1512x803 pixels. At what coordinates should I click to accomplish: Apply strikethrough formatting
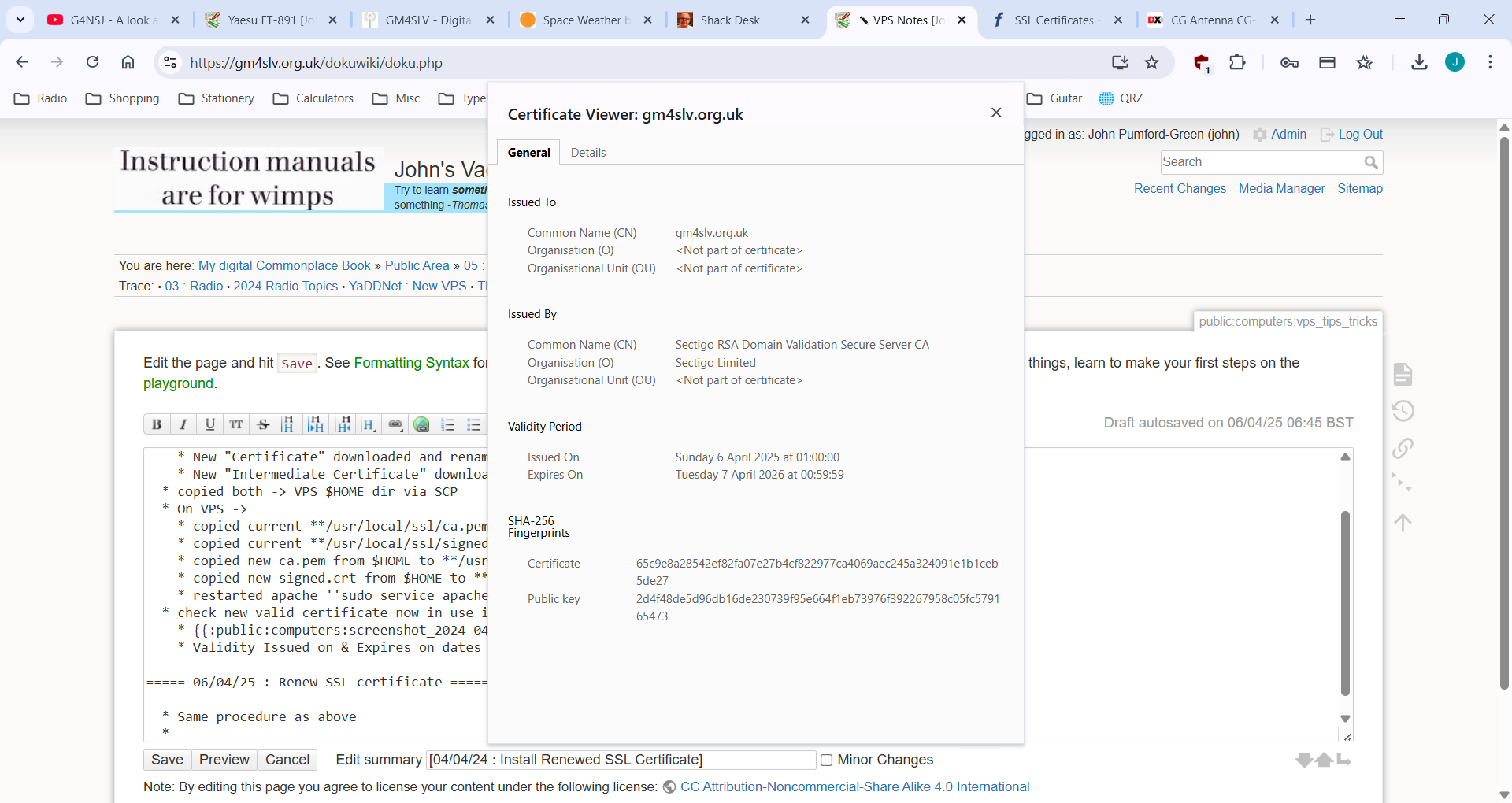click(263, 424)
